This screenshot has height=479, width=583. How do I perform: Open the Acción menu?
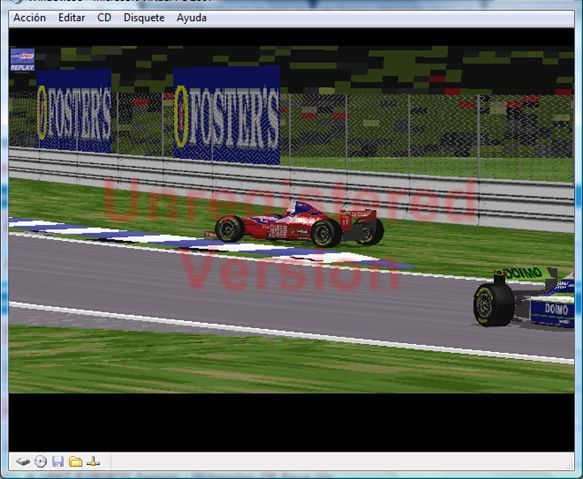pos(30,18)
